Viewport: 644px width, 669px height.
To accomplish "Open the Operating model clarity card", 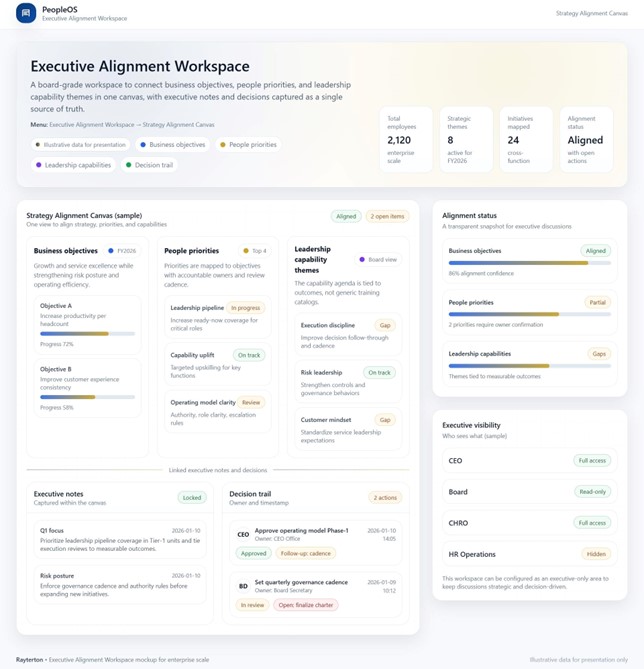I will pos(218,412).
